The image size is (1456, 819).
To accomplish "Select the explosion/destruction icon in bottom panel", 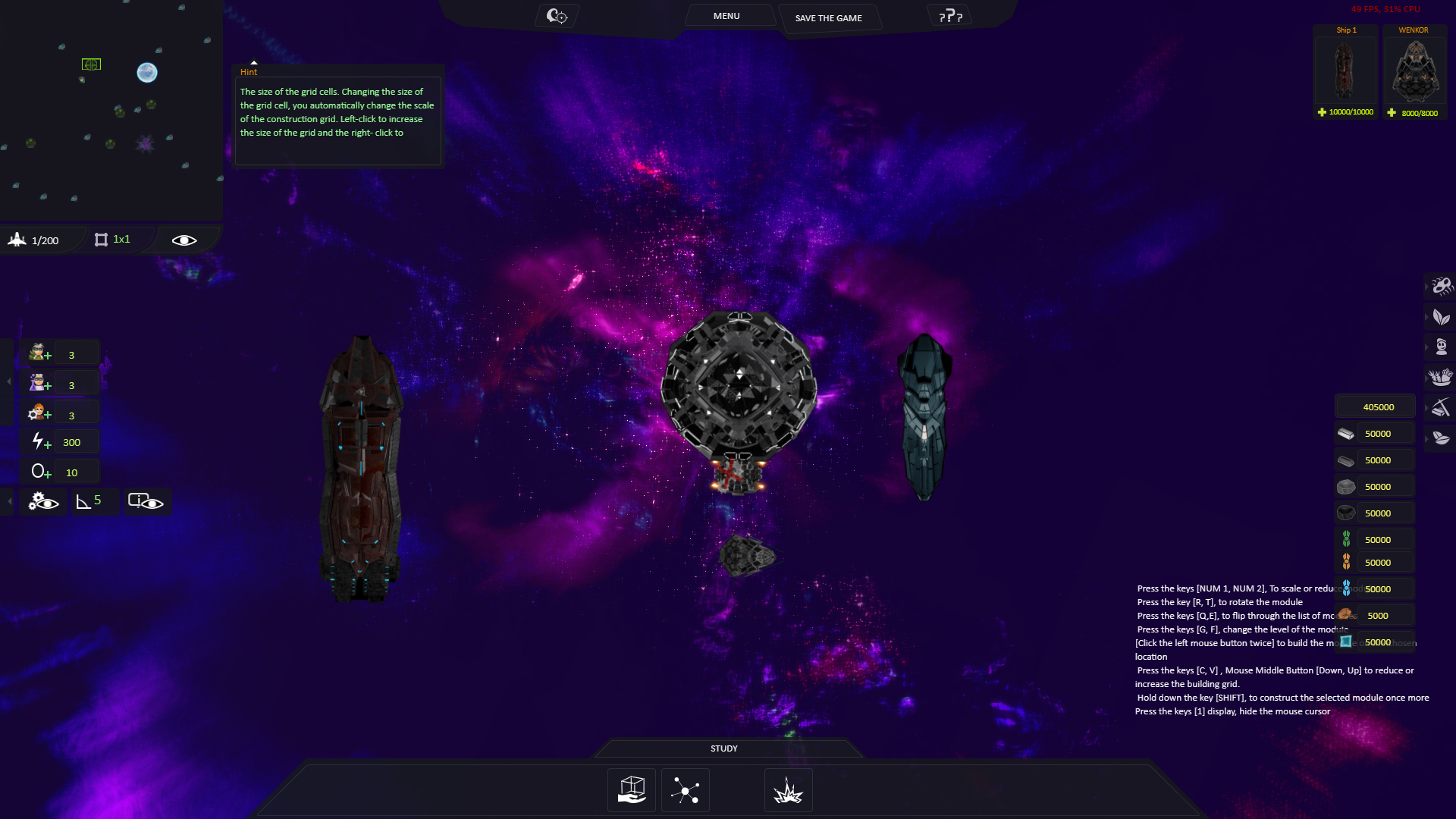I will point(788,789).
